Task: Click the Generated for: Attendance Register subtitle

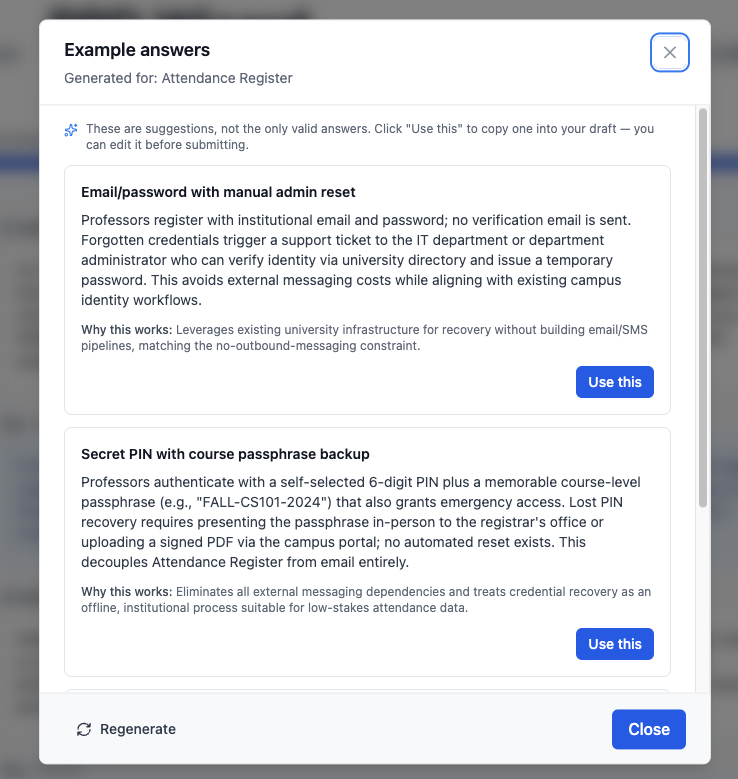Action: 178,78
